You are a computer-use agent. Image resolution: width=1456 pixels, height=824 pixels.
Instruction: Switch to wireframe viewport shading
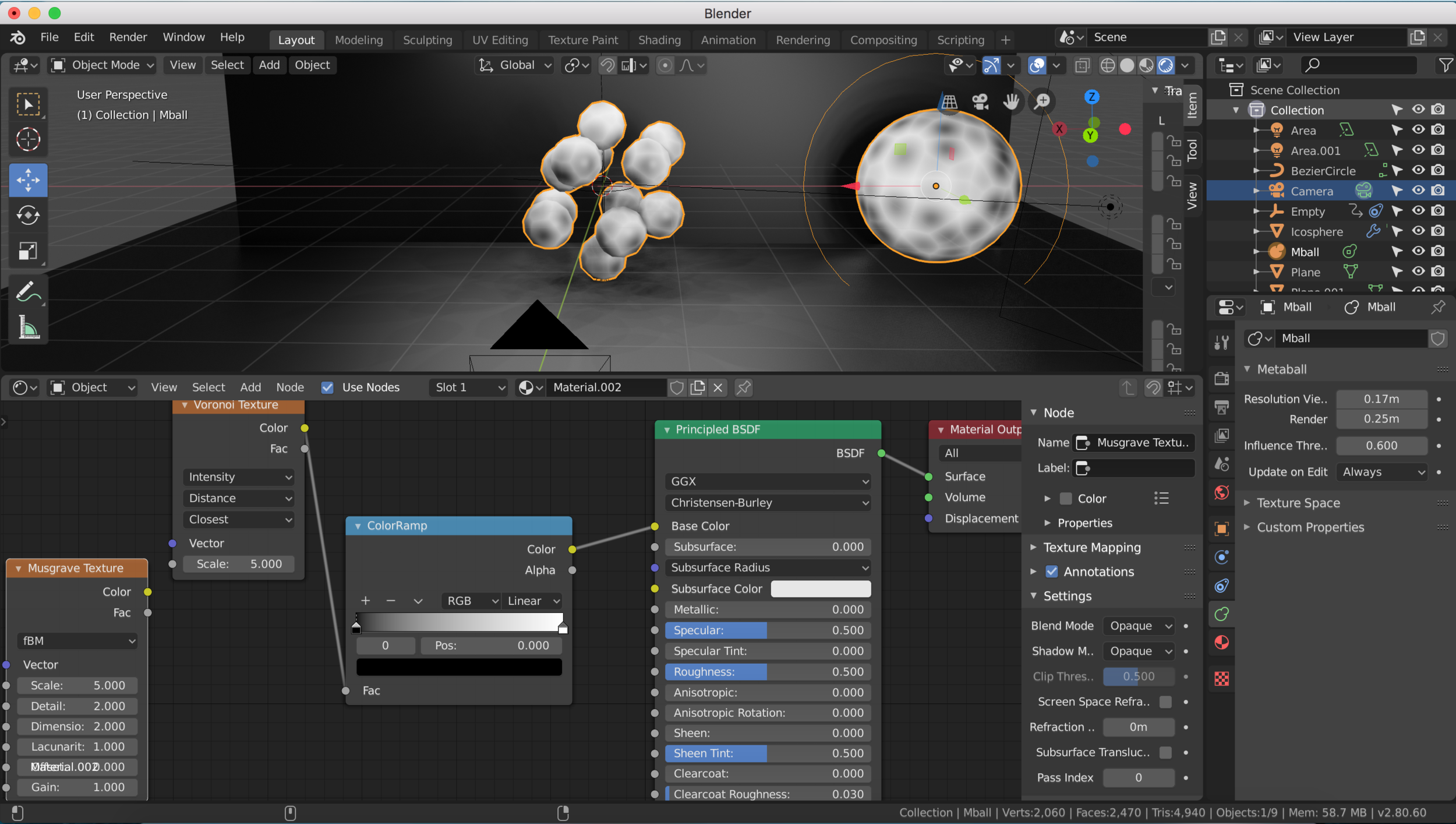[x=1107, y=65]
